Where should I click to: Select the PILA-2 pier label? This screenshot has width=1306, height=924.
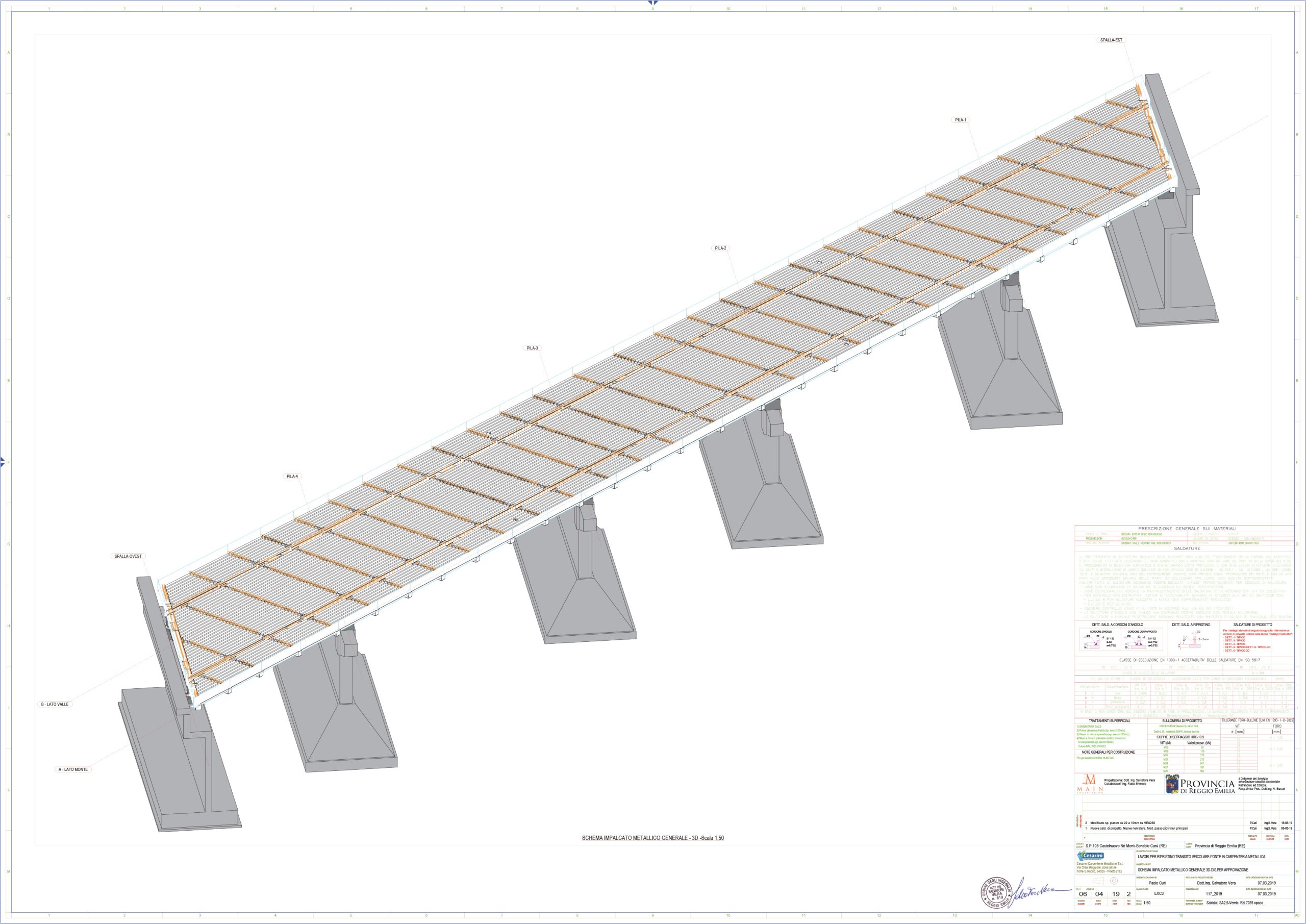tap(721, 248)
